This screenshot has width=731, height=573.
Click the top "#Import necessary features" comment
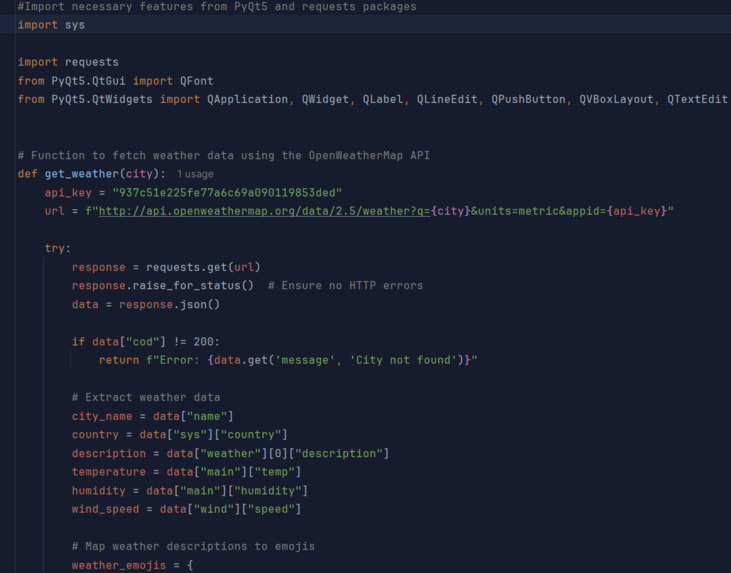pyautogui.click(x=217, y=7)
